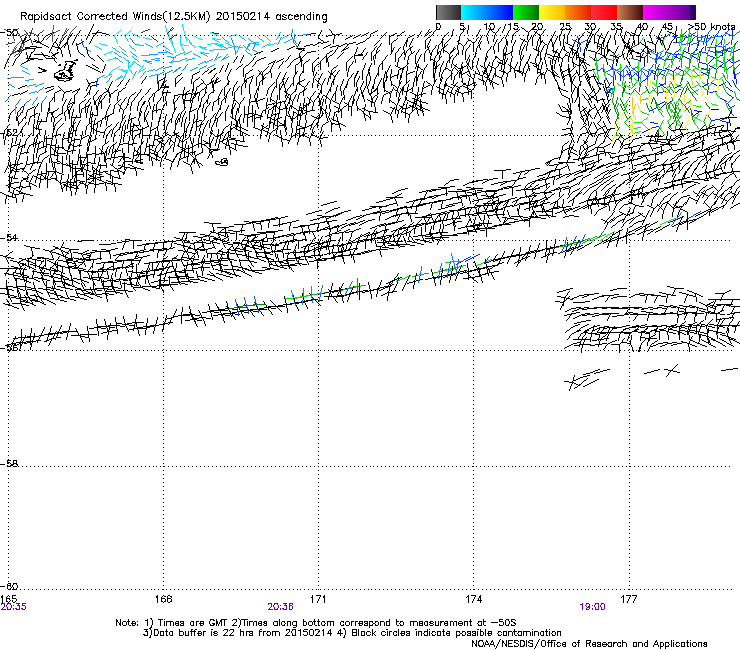Click the purple time stamp '20:35'
This screenshot has height=650, width=740.
[13, 607]
